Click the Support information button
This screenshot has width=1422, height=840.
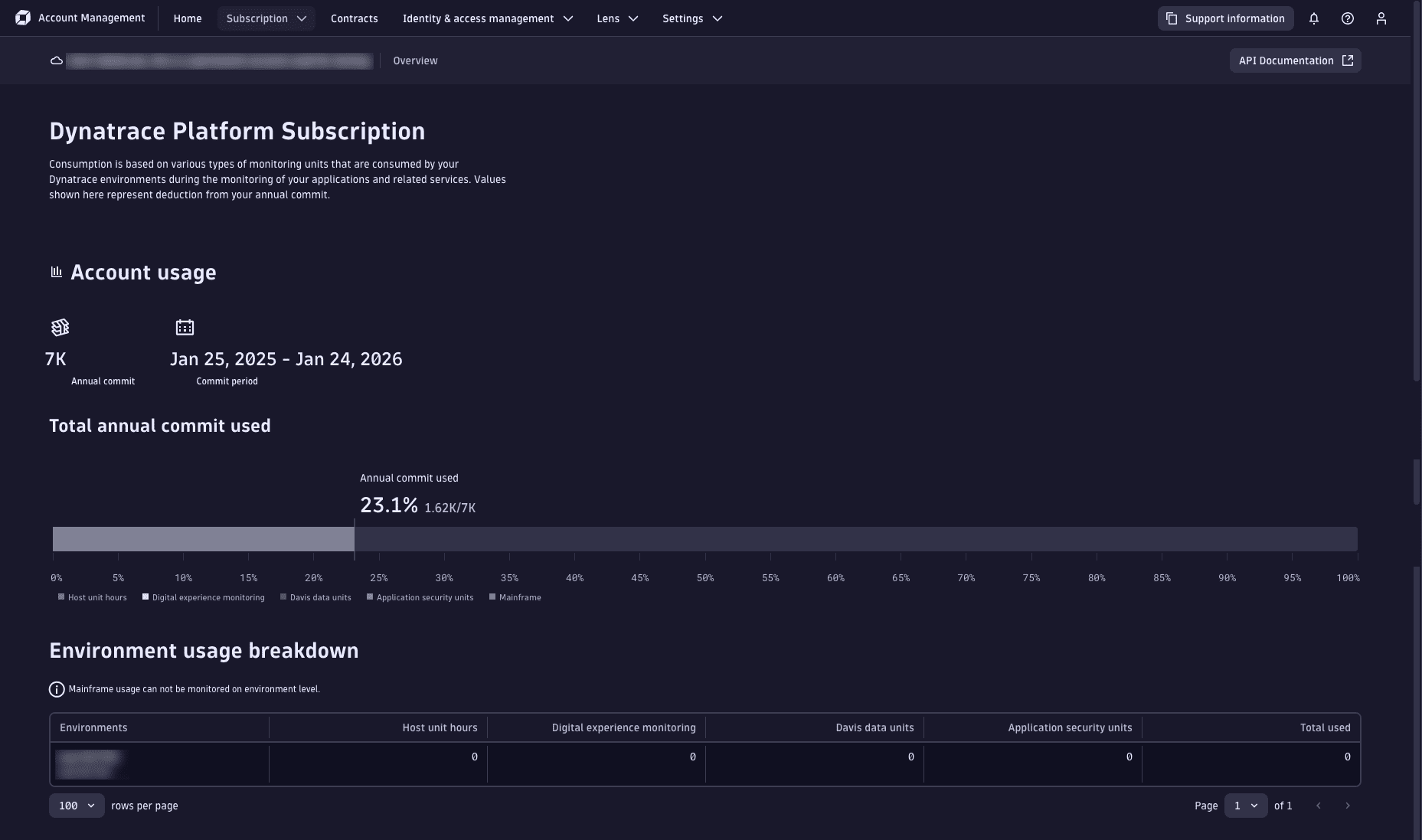click(1224, 18)
